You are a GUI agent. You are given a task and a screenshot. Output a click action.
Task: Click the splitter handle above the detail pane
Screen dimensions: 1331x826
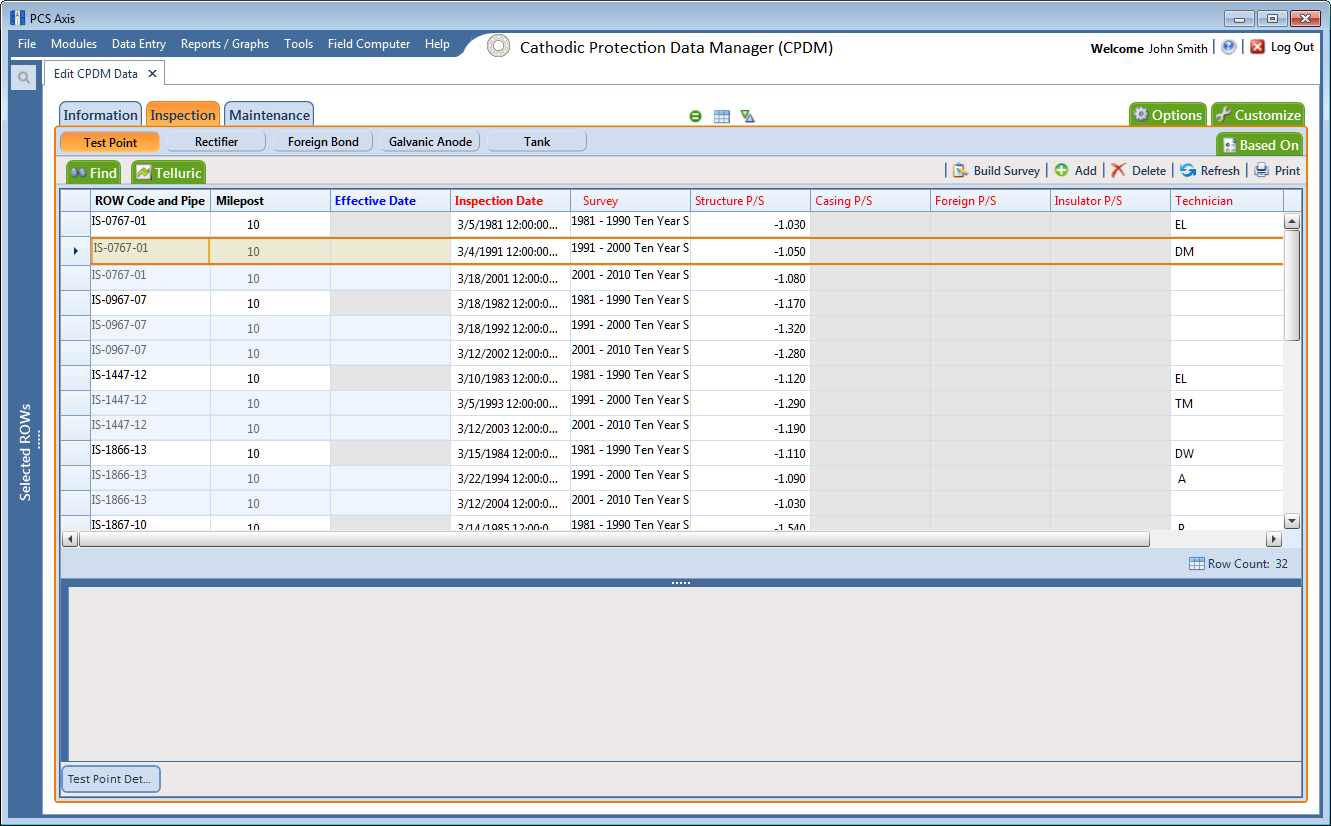(681, 582)
